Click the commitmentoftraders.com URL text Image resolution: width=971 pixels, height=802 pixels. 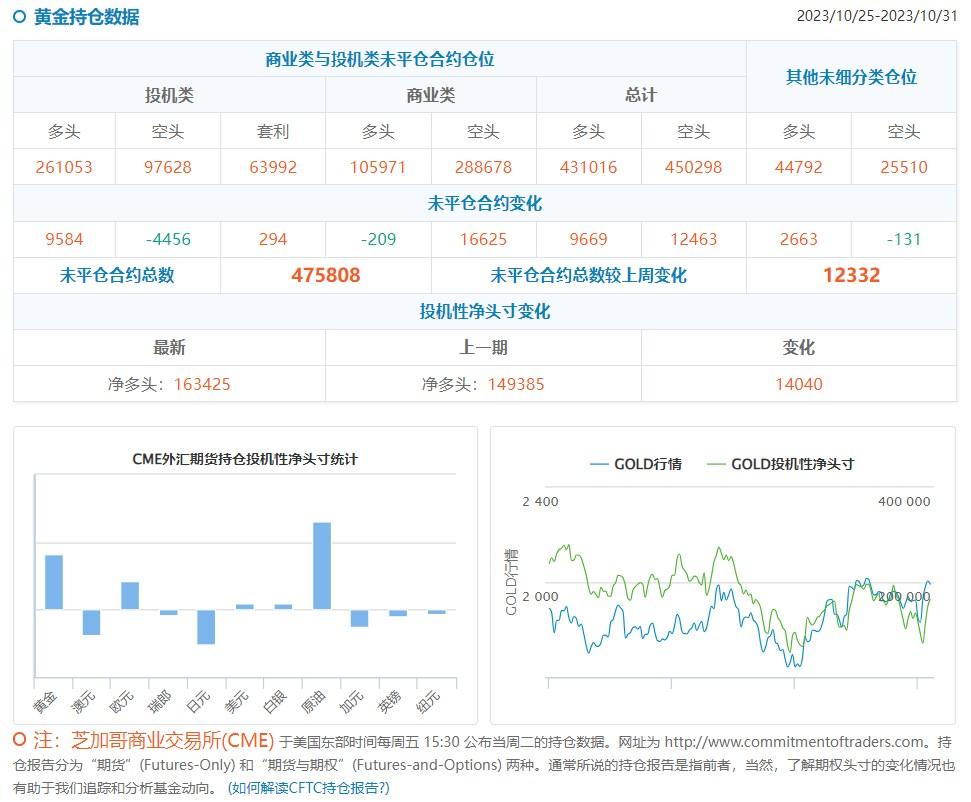point(790,743)
